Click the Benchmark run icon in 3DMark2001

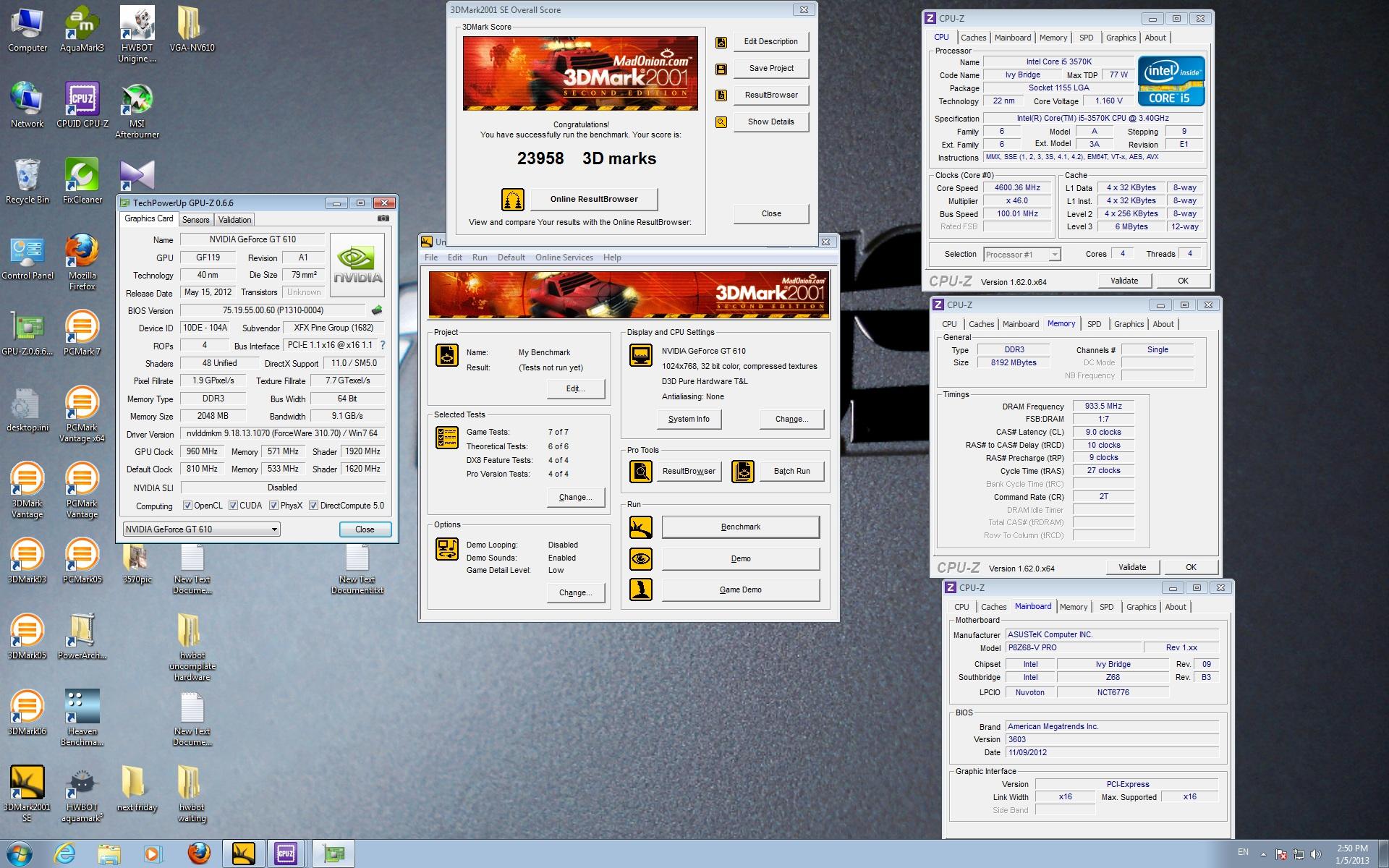coord(641,527)
